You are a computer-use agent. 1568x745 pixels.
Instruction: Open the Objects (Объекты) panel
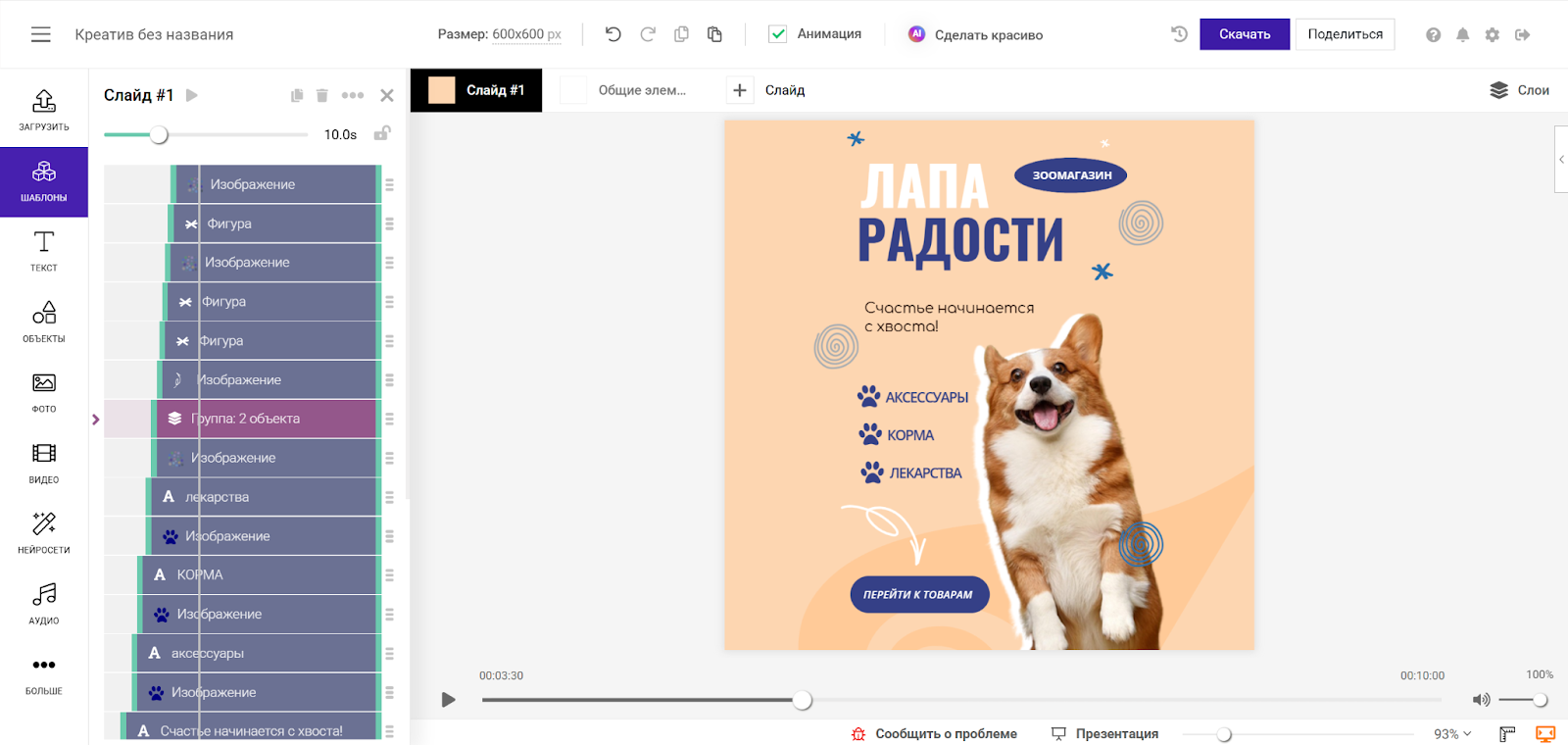[44, 322]
